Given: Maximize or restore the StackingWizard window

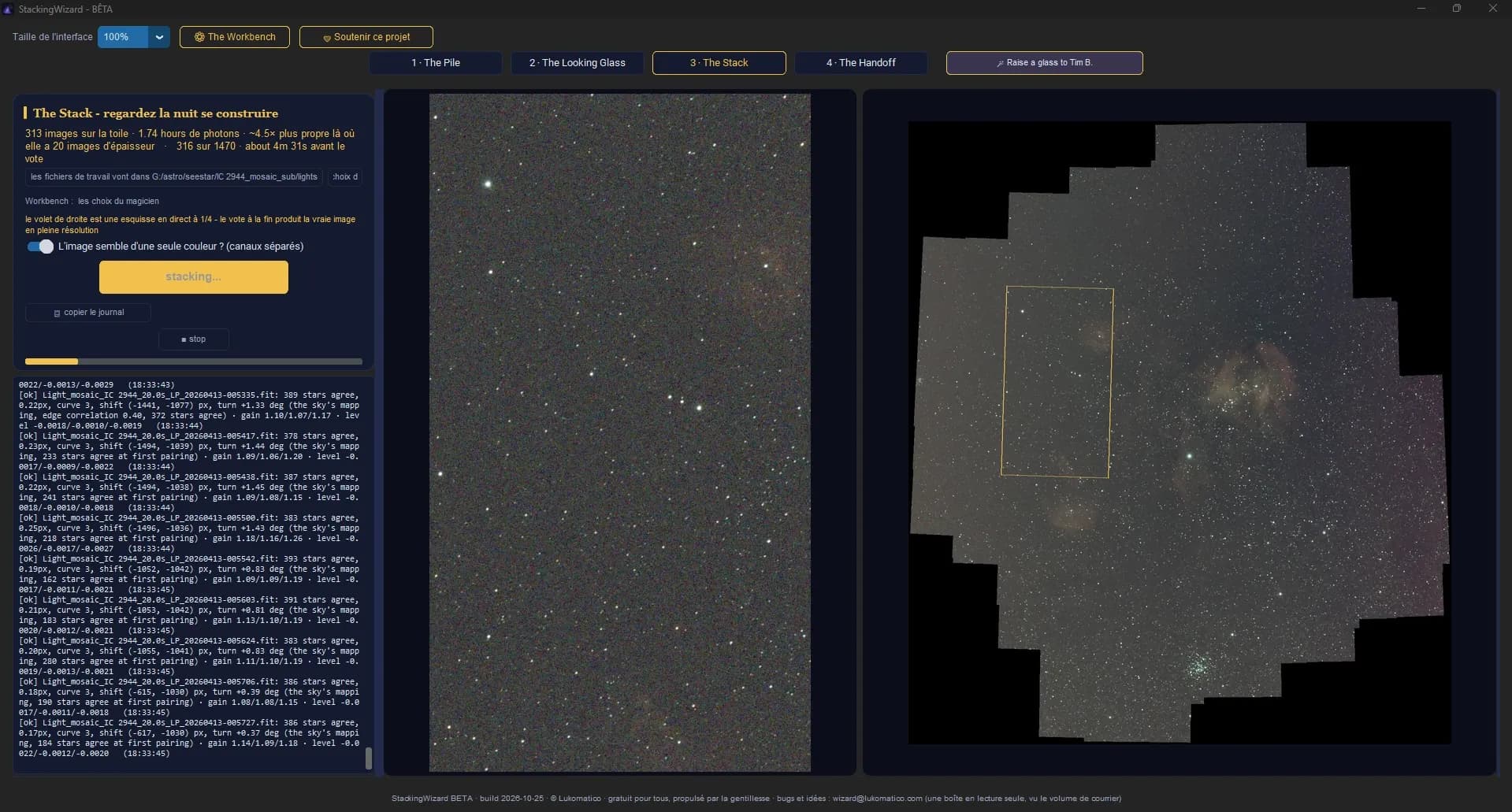Looking at the screenshot, I should (1457, 9).
